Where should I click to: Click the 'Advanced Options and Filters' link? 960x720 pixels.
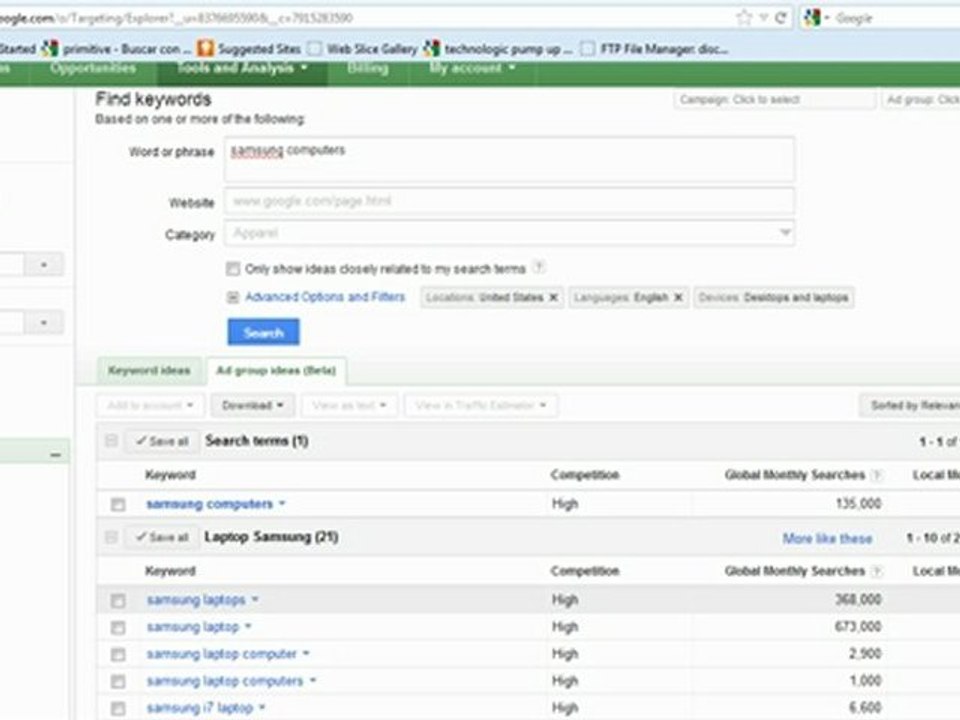click(x=325, y=297)
